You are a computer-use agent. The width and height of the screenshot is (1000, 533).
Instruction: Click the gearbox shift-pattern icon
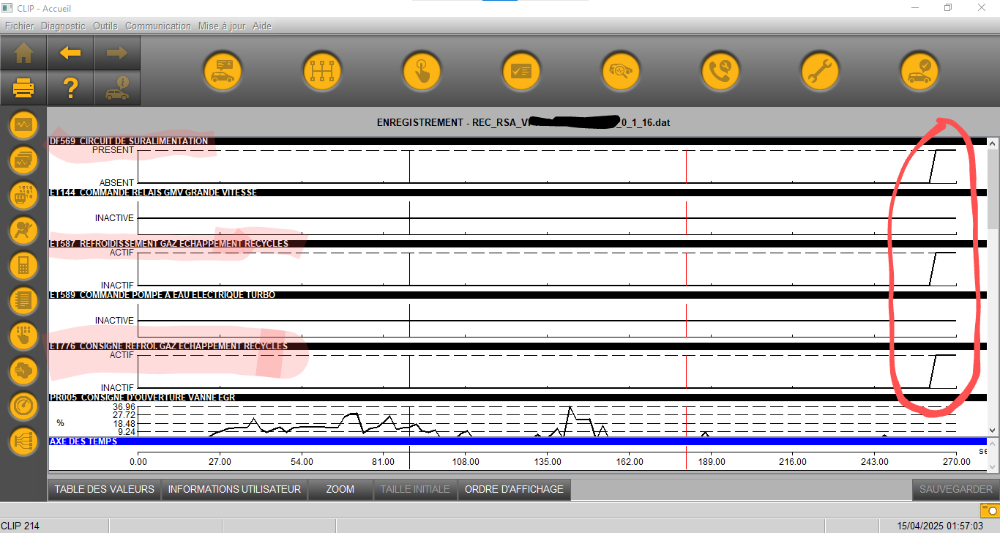pyautogui.click(x=322, y=72)
